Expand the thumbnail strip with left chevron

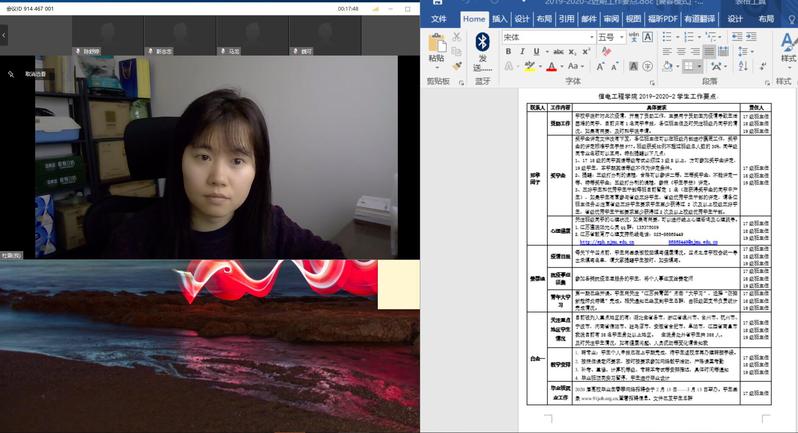[x=5, y=34]
